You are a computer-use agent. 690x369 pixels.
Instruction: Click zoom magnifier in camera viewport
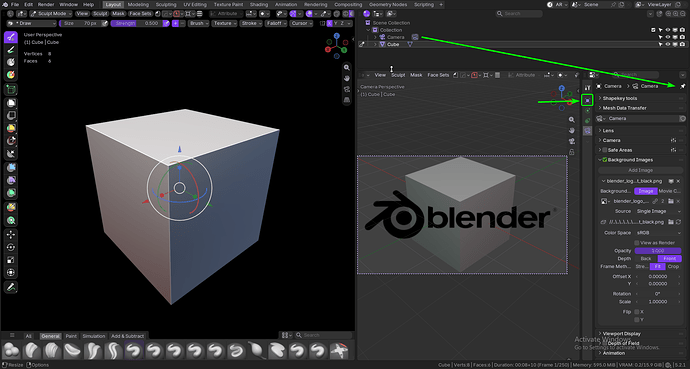[572, 120]
